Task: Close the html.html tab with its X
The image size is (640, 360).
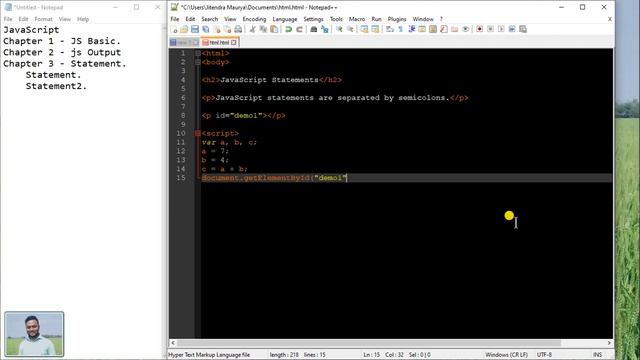Action: pos(234,42)
